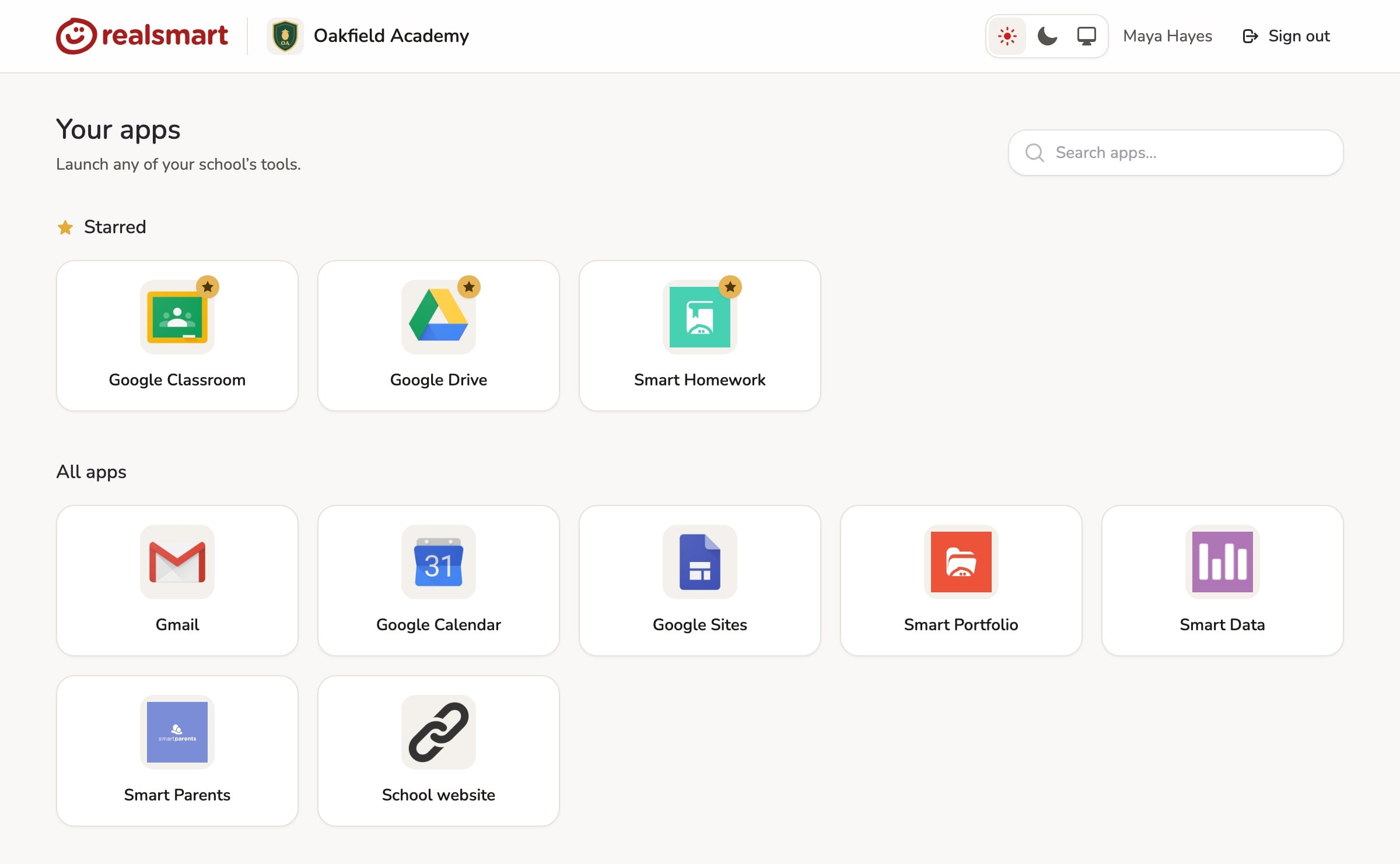Screen dimensions: 1400x864
Task: Click the Gmail label text
Action: pyautogui.click(x=177, y=625)
